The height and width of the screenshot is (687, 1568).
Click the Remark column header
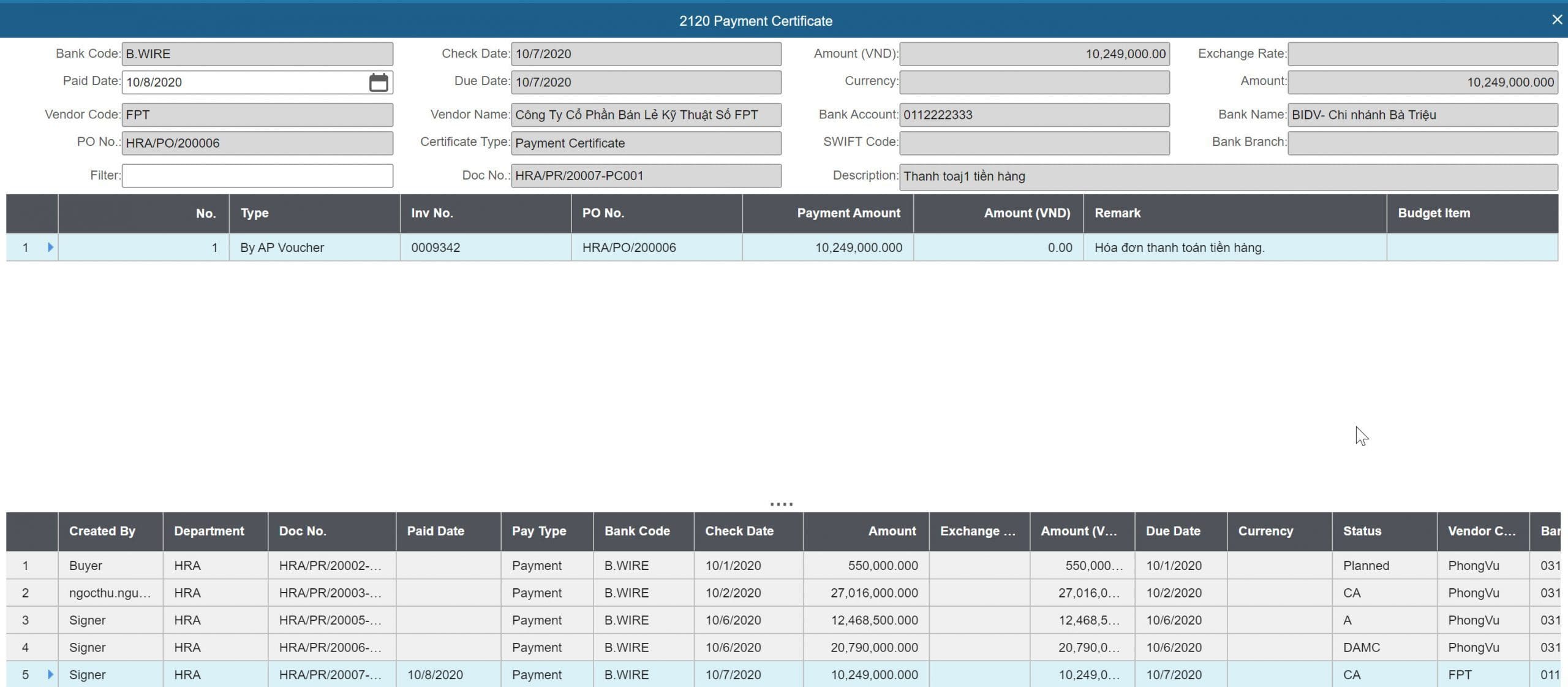point(1117,213)
